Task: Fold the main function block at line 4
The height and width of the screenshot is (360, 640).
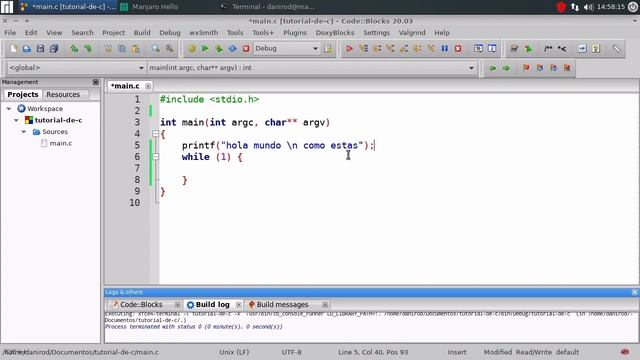Action: click(156, 133)
